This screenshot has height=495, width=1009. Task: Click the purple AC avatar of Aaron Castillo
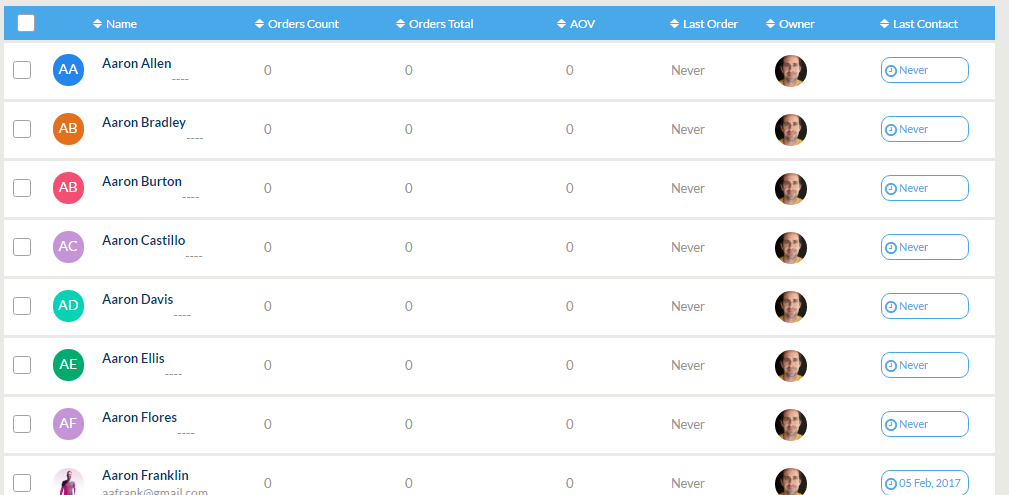68,247
